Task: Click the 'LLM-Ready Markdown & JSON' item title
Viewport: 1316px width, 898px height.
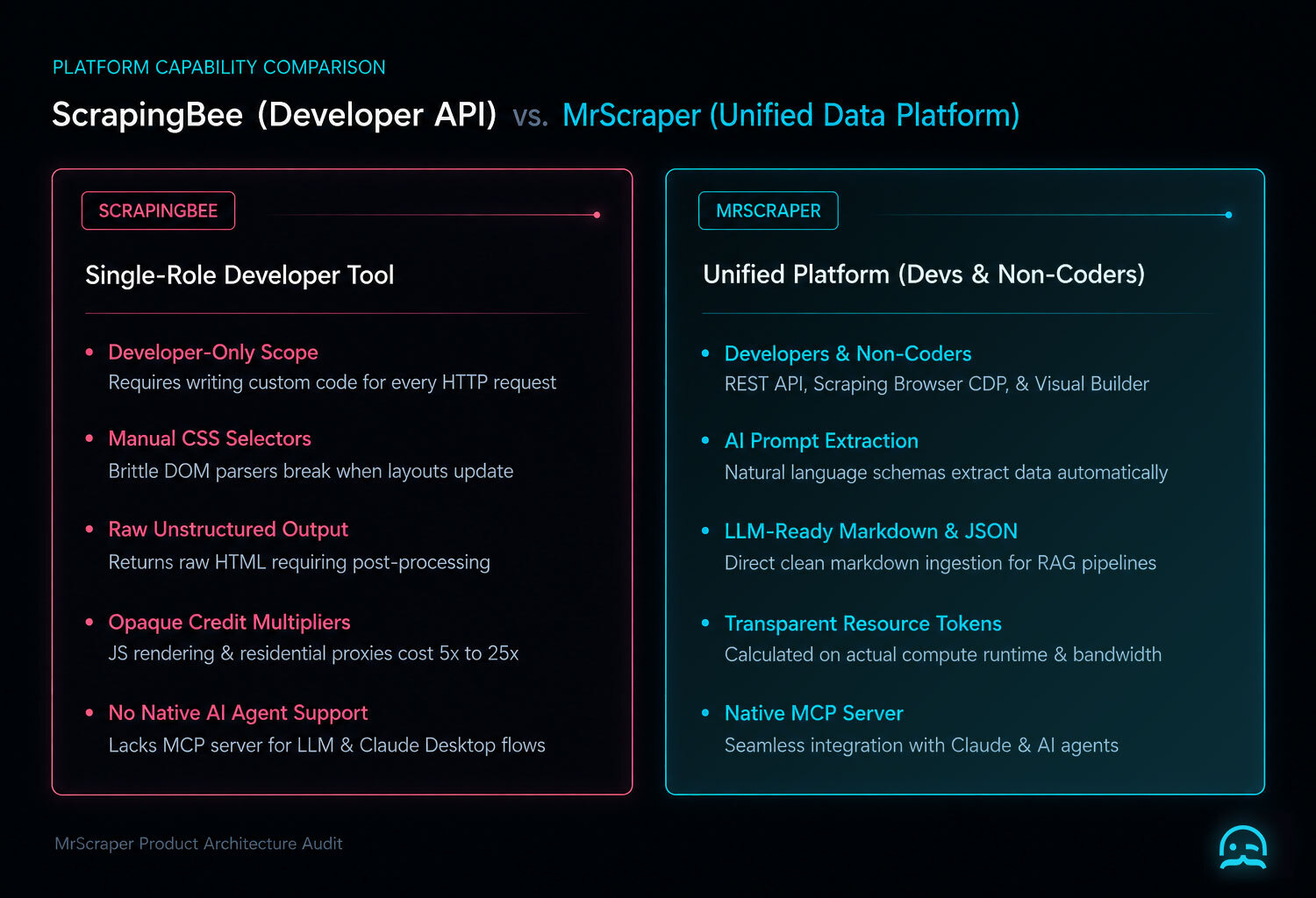Action: (871, 531)
